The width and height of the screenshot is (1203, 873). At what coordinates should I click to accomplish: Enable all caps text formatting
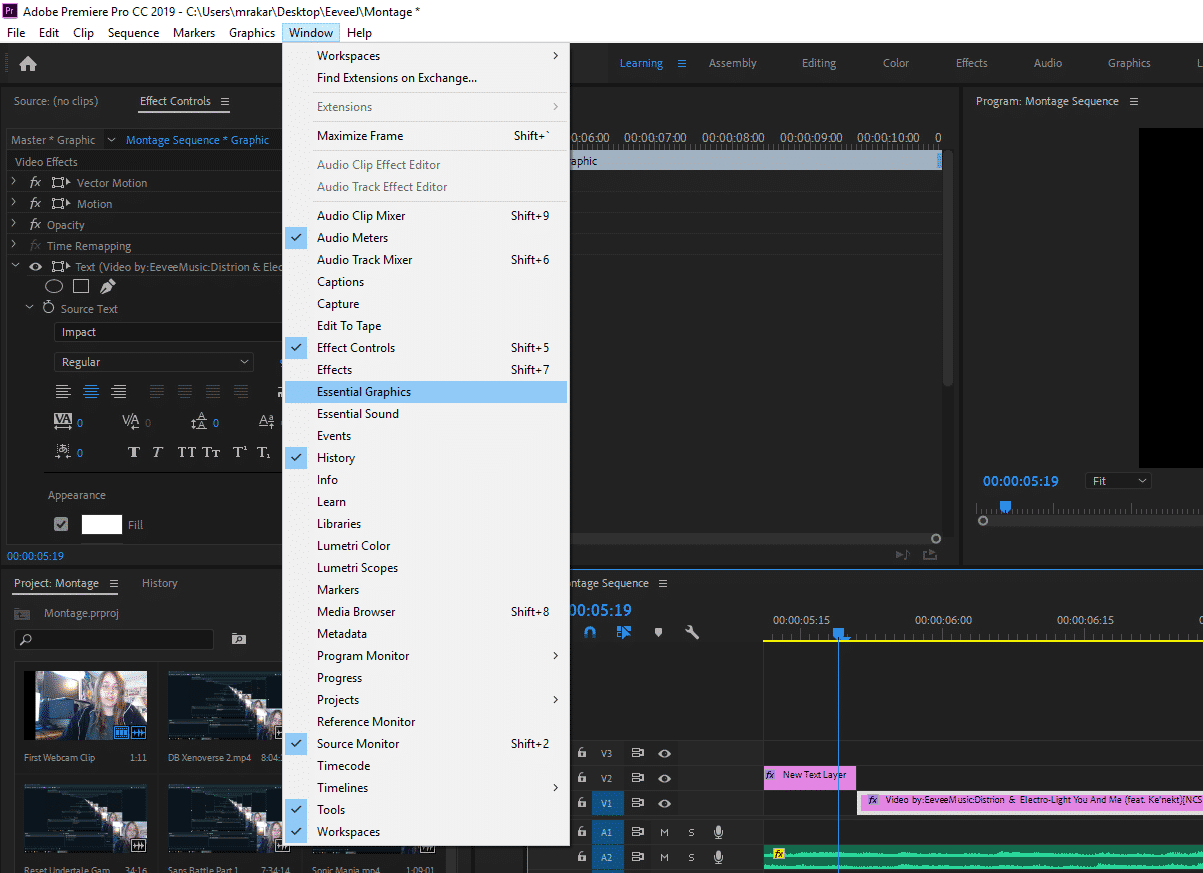click(x=186, y=452)
